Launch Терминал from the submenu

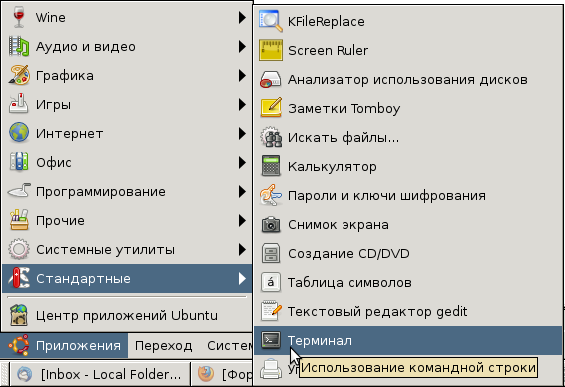pos(408,340)
